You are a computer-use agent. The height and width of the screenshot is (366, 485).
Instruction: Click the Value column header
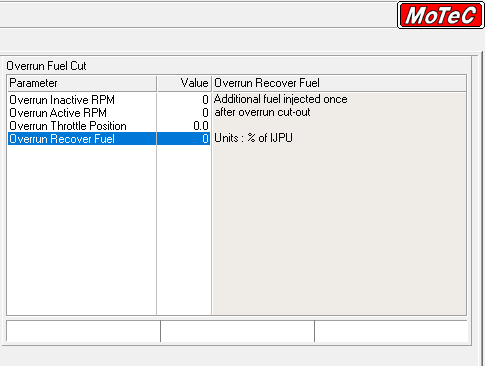click(x=184, y=83)
